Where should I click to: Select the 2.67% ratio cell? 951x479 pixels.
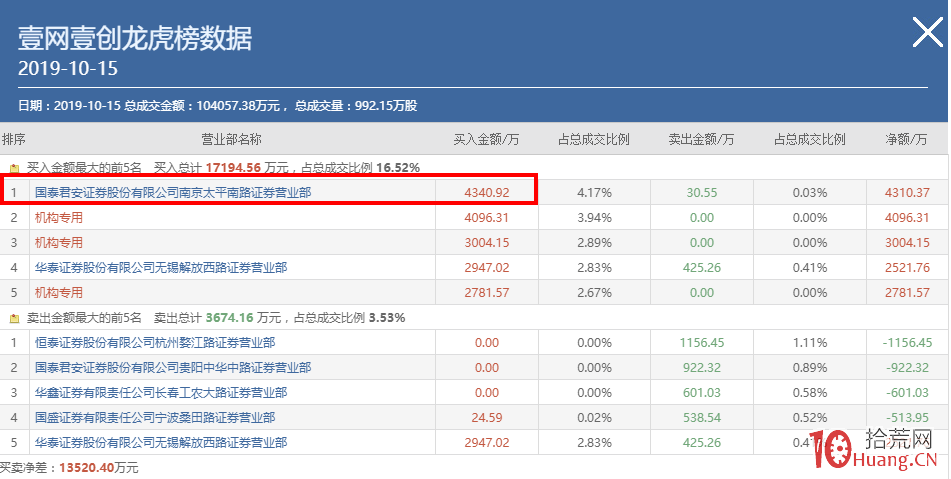(594, 292)
